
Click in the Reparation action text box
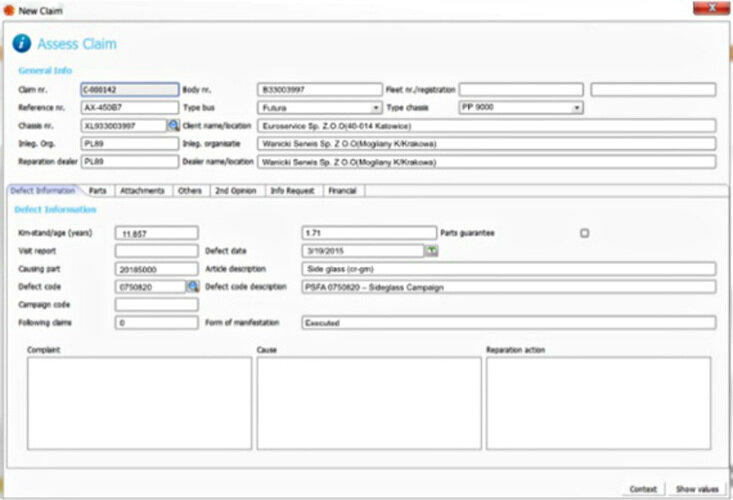(x=598, y=402)
